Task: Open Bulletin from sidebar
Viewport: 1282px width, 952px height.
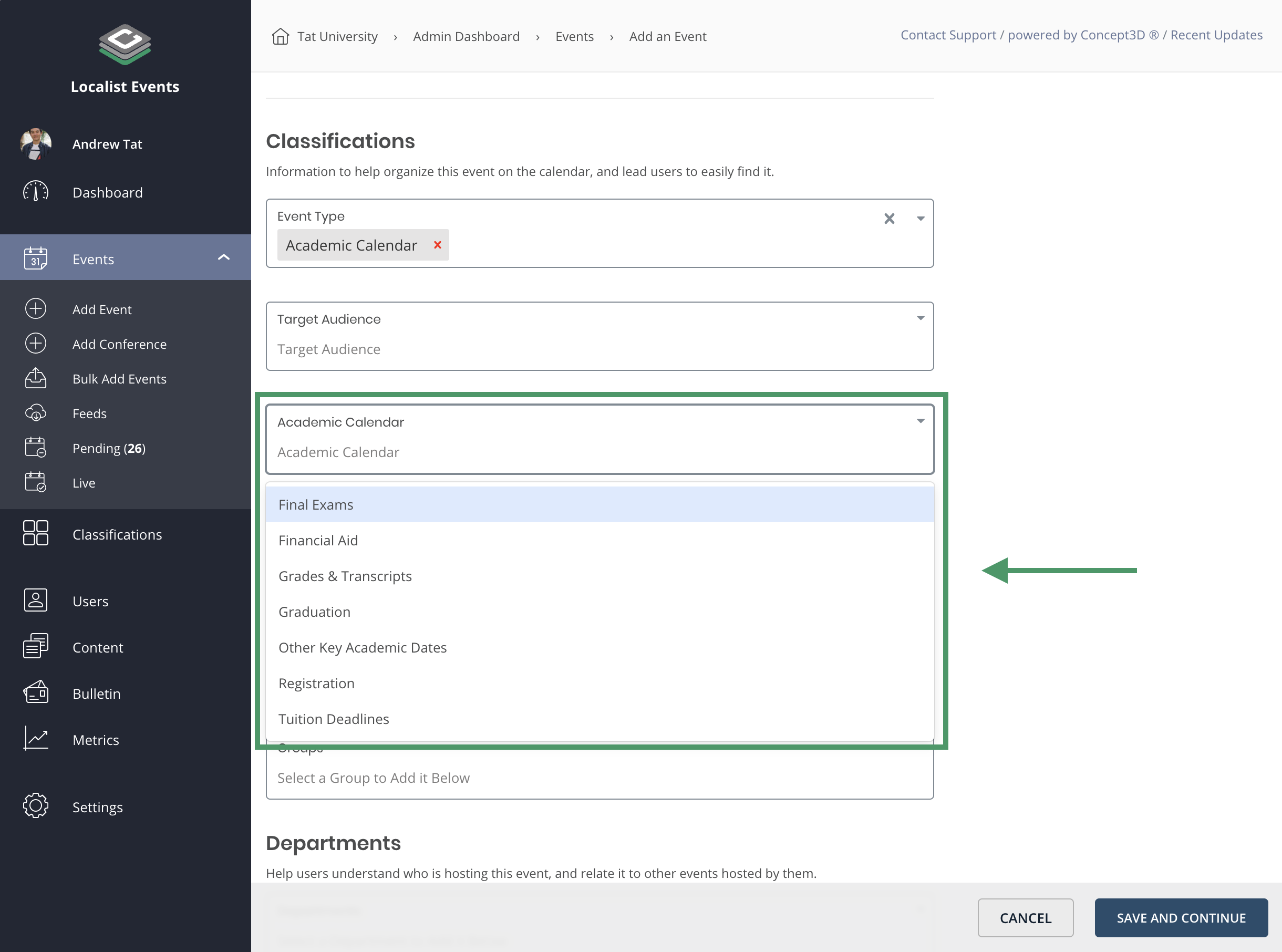Action: point(96,694)
